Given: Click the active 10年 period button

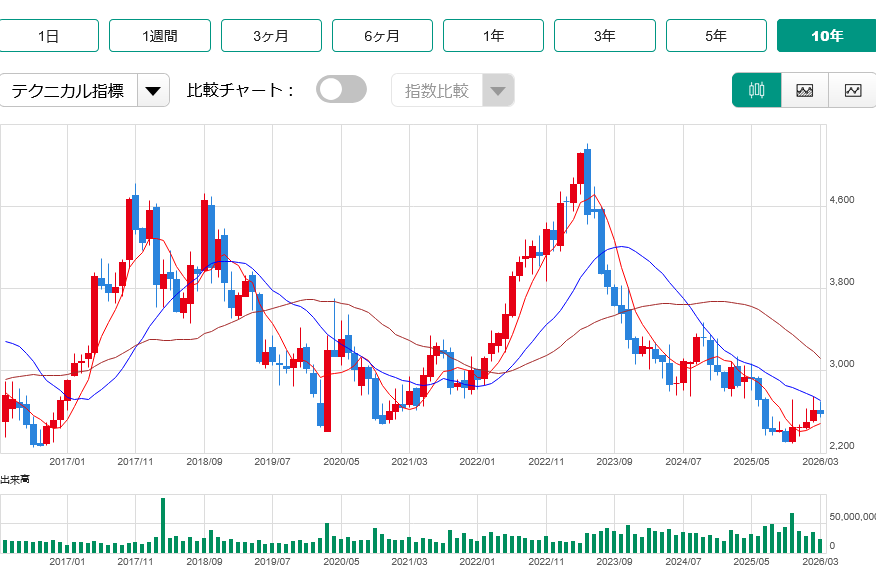Looking at the screenshot, I should 826,36.
